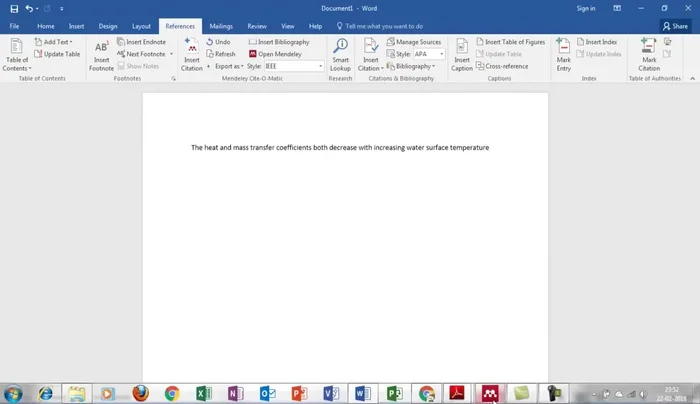Click Insert Table of Authorities icon
This screenshot has height=404, width=700.
[667, 42]
